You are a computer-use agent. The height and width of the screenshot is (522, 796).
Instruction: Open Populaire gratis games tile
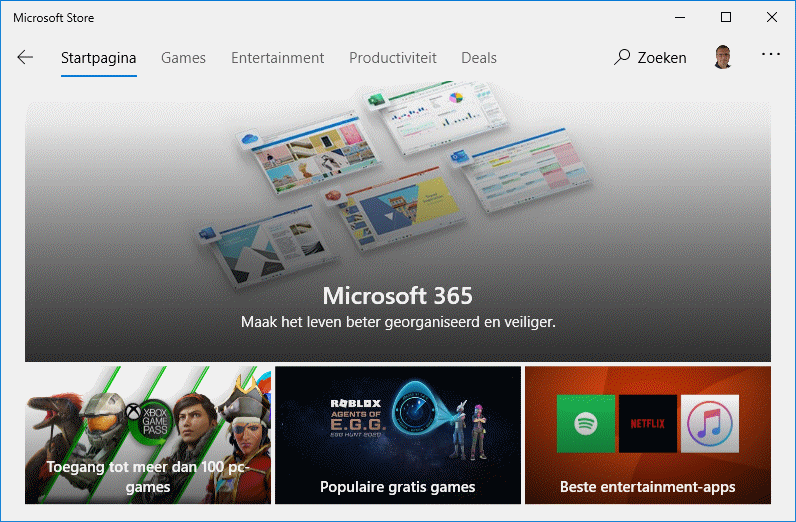pos(398,435)
